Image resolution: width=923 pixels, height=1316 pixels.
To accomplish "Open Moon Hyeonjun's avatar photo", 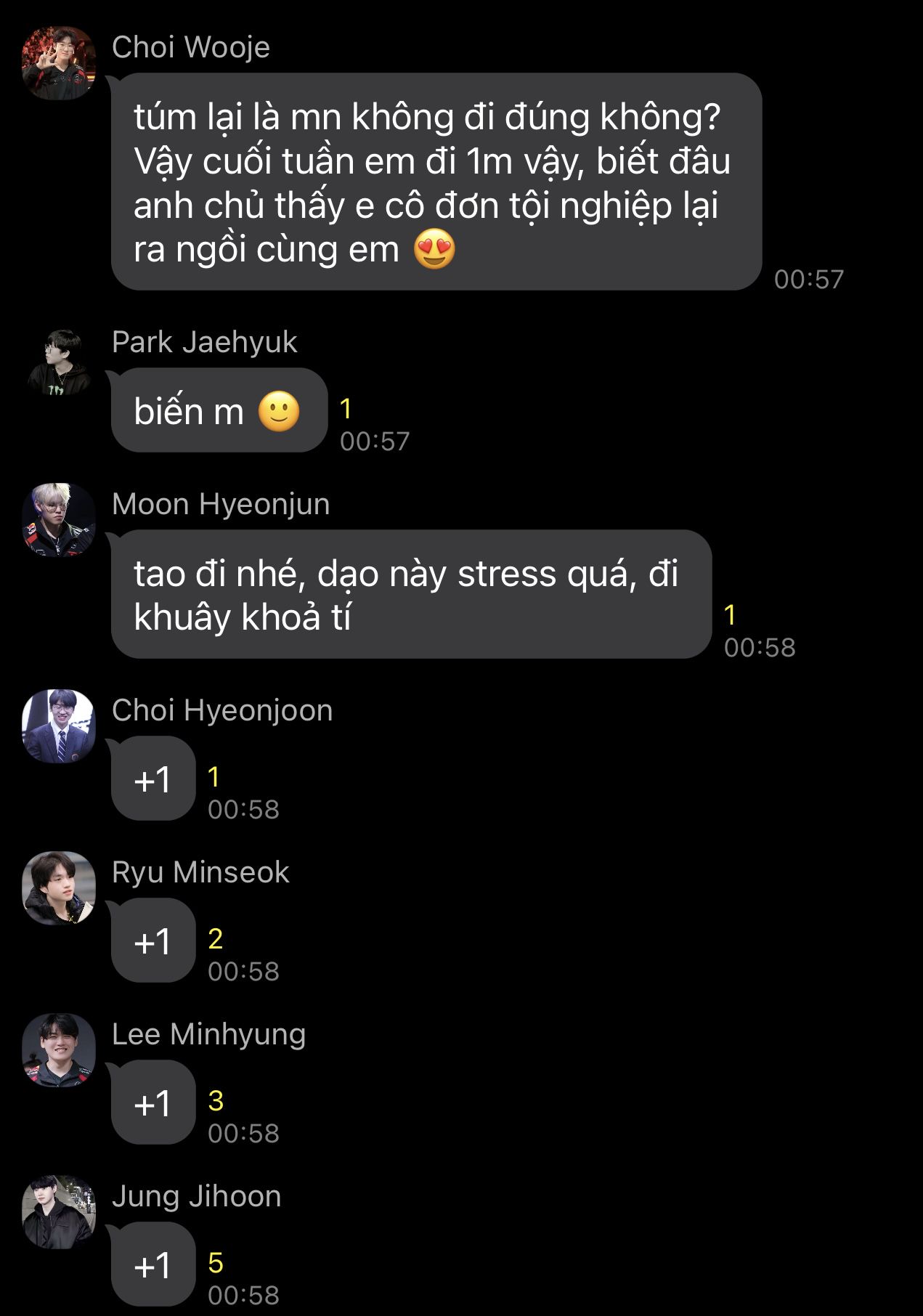I will pyautogui.click(x=59, y=520).
